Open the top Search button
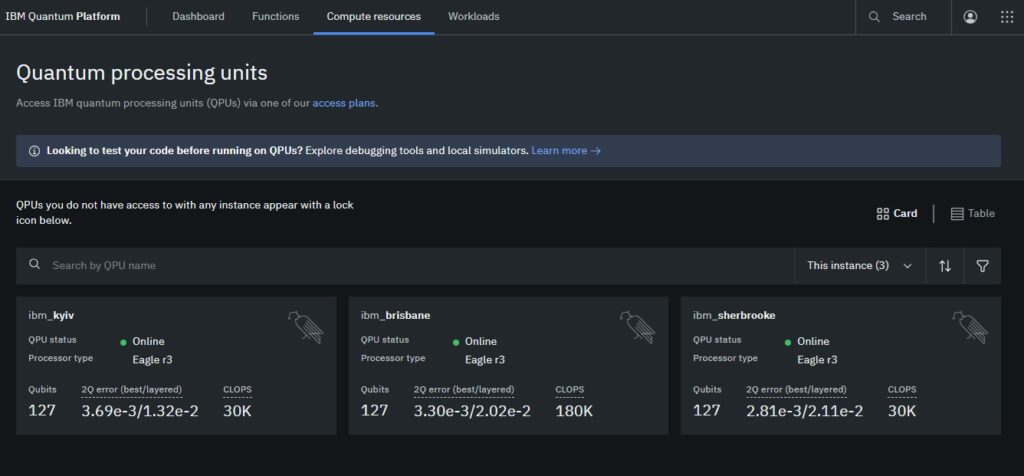This screenshot has width=1024, height=476. 898,17
